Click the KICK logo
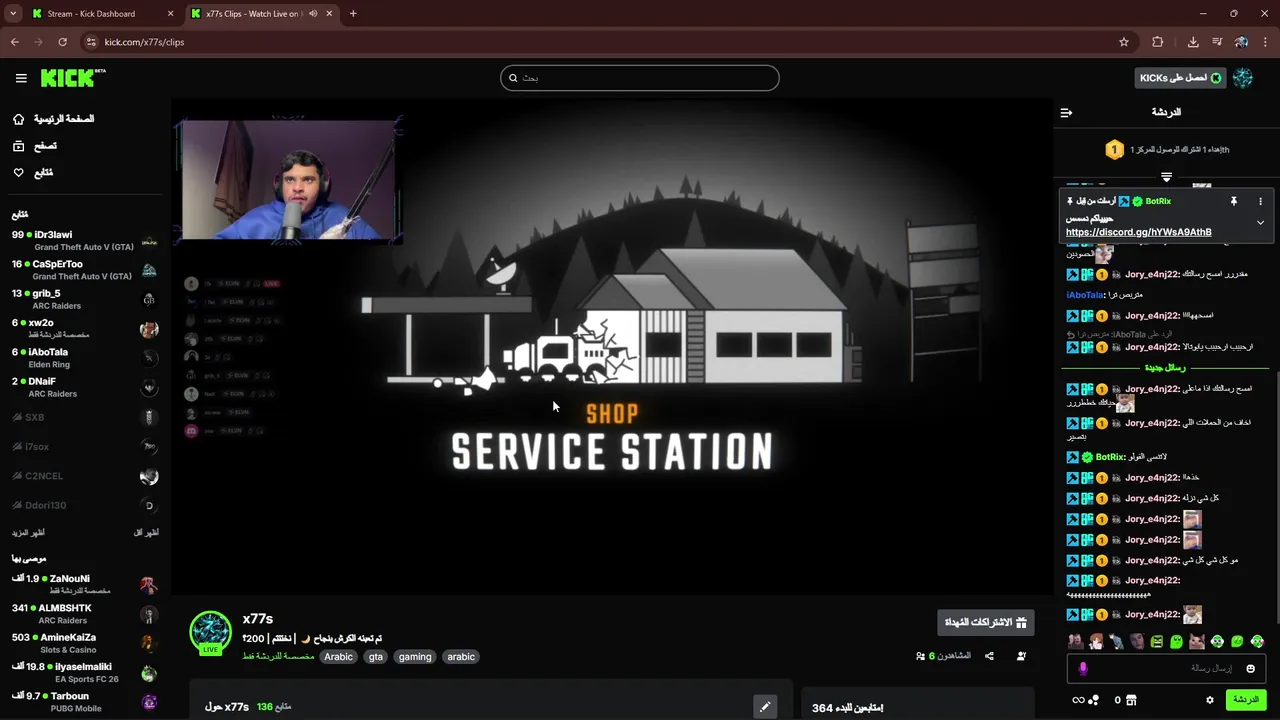This screenshot has height=720, width=1280. click(73, 78)
